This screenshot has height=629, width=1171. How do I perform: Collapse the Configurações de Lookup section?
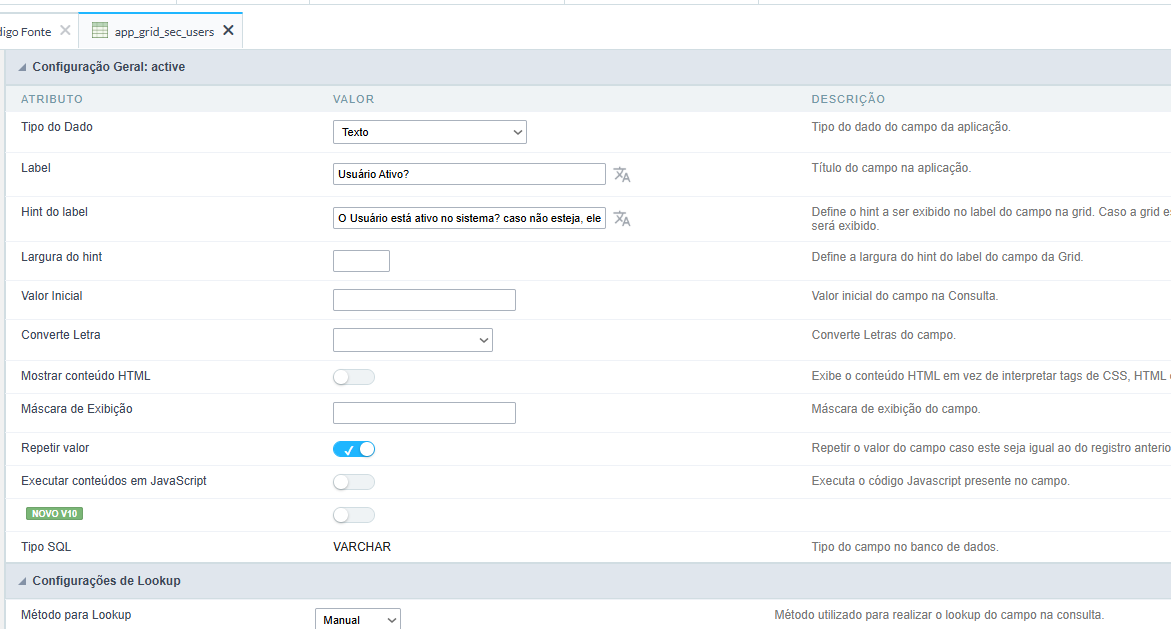22,581
